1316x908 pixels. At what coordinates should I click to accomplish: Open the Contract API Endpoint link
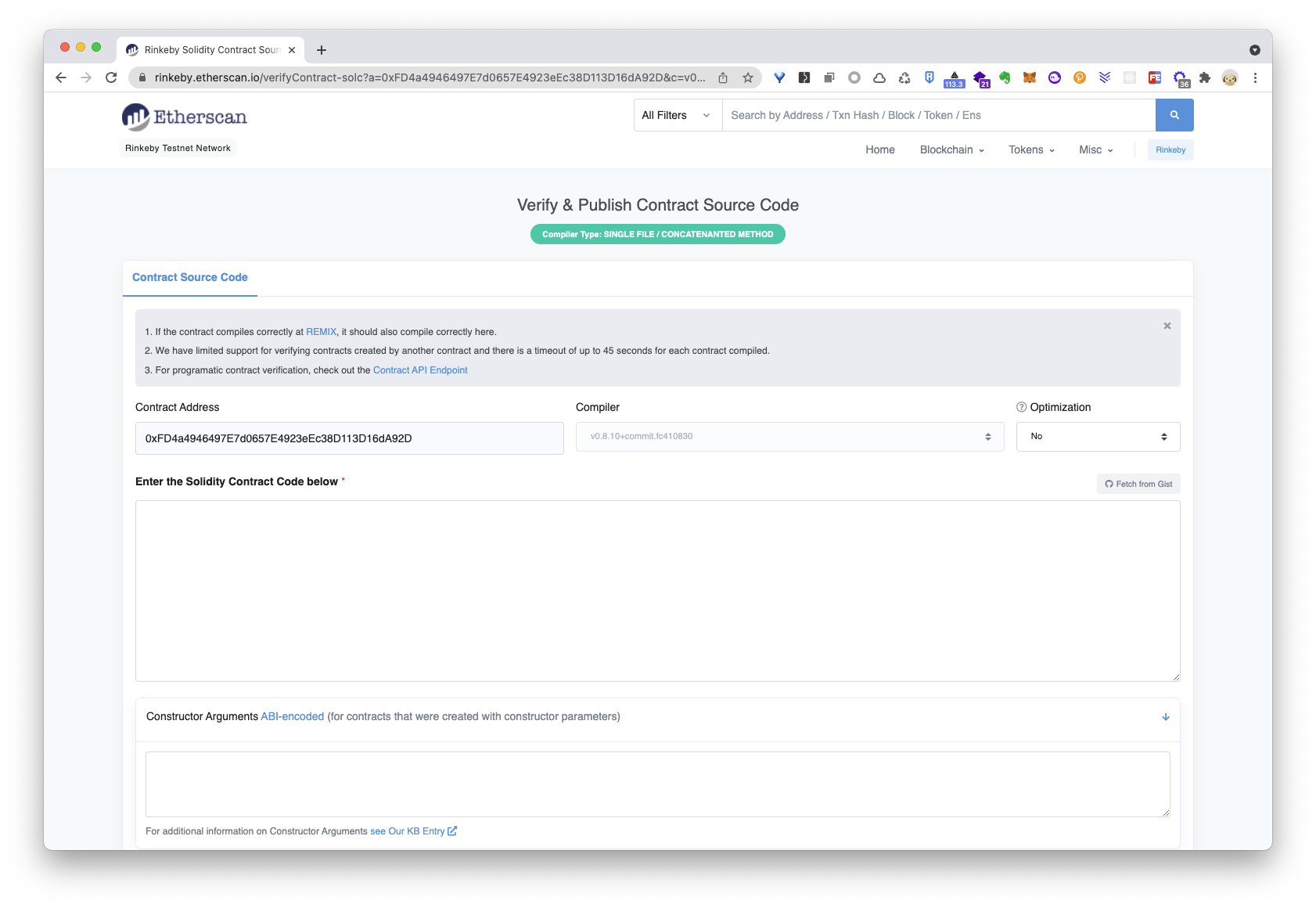[420, 370]
